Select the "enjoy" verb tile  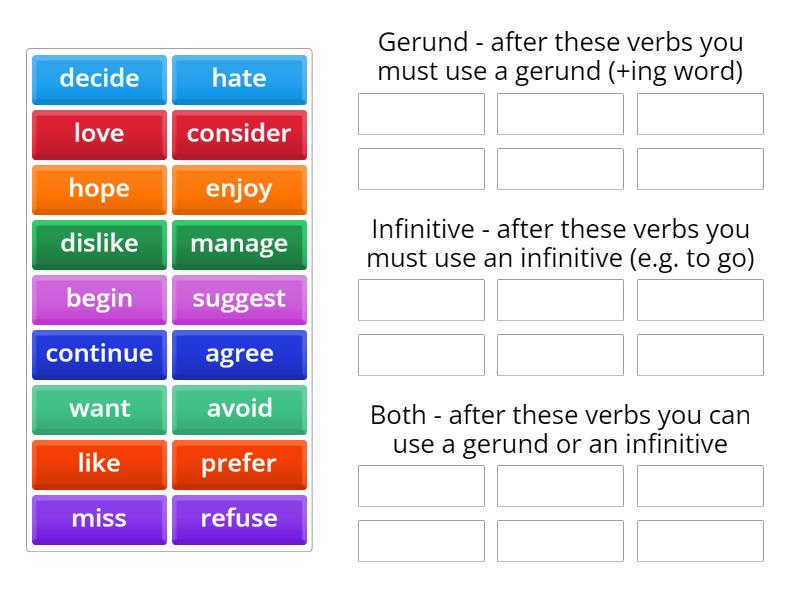click(239, 189)
